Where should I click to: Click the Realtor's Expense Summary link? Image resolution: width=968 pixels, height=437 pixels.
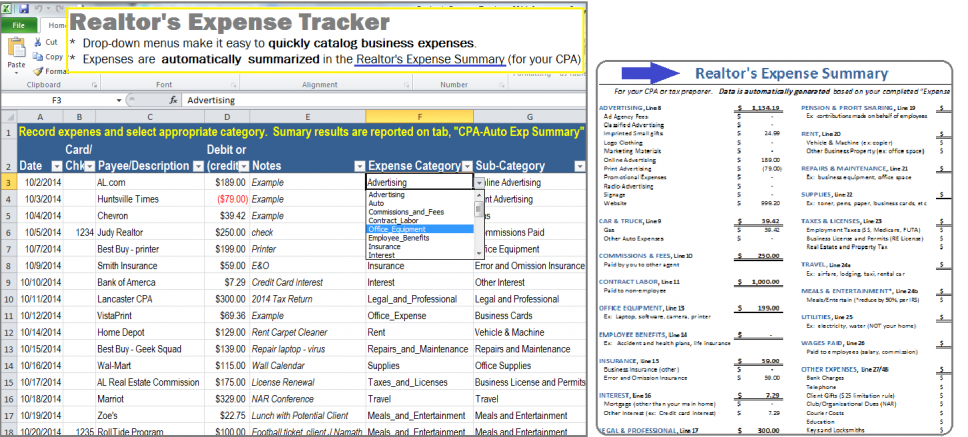(x=430, y=59)
